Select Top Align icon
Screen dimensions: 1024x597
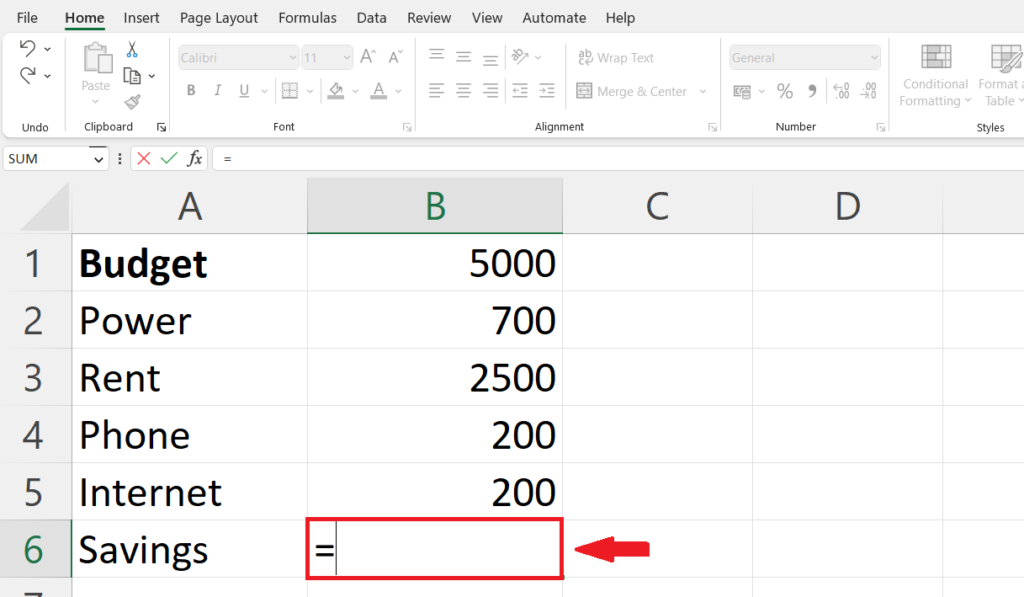(x=436, y=56)
